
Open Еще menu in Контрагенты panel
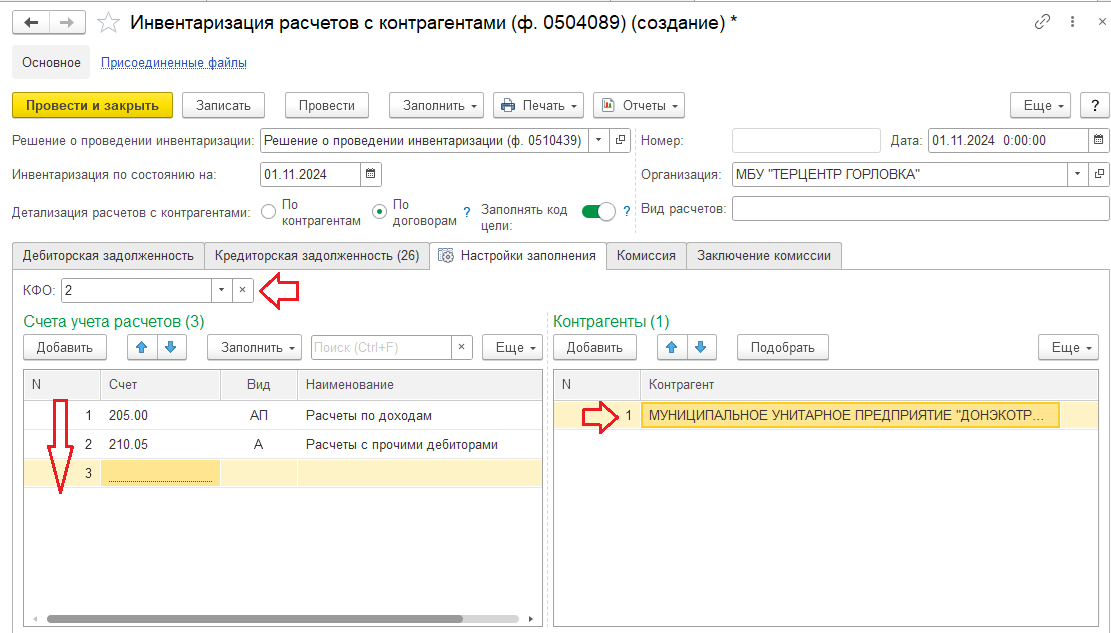click(1068, 347)
